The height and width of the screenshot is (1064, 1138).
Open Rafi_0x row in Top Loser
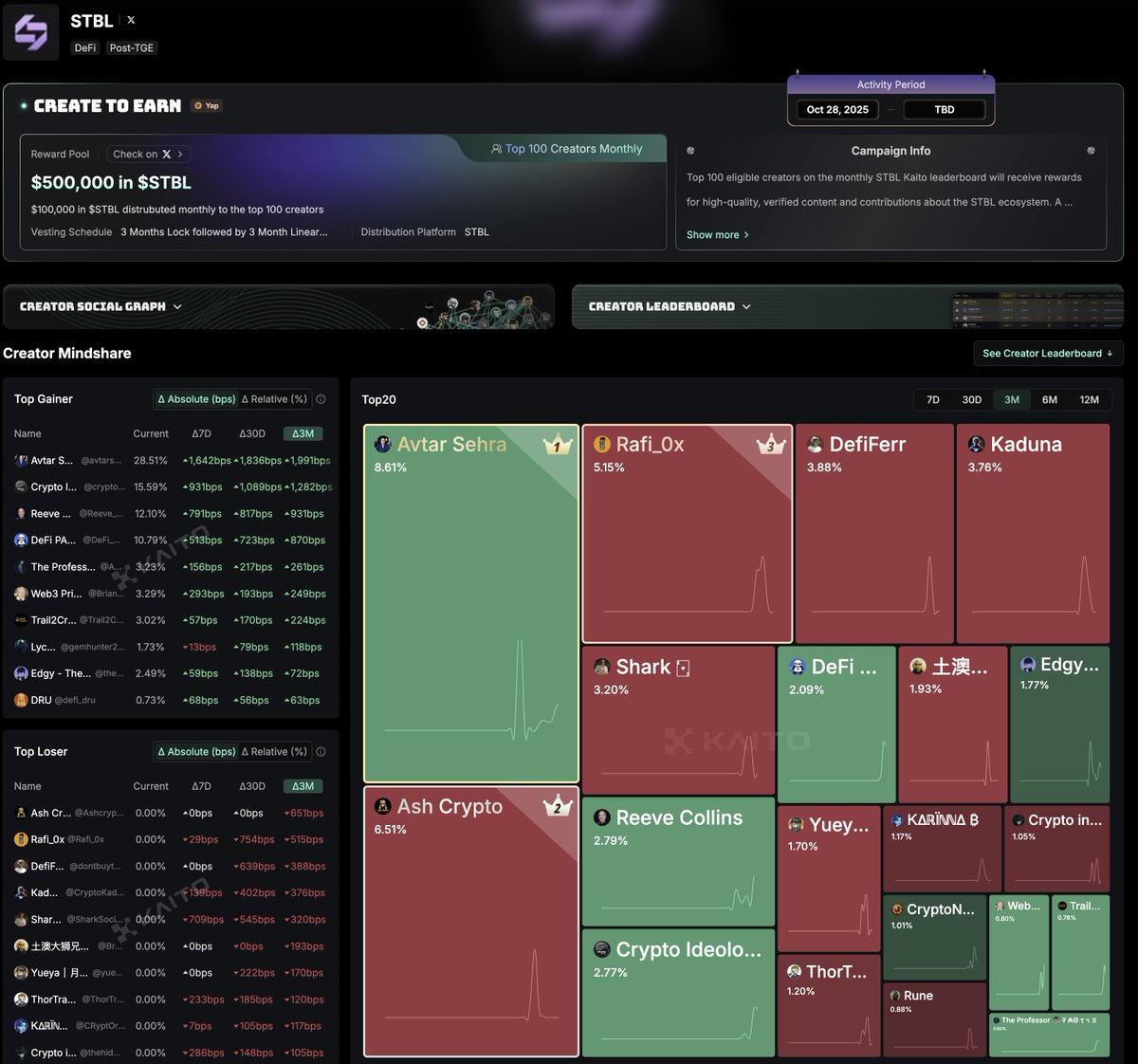[172, 839]
